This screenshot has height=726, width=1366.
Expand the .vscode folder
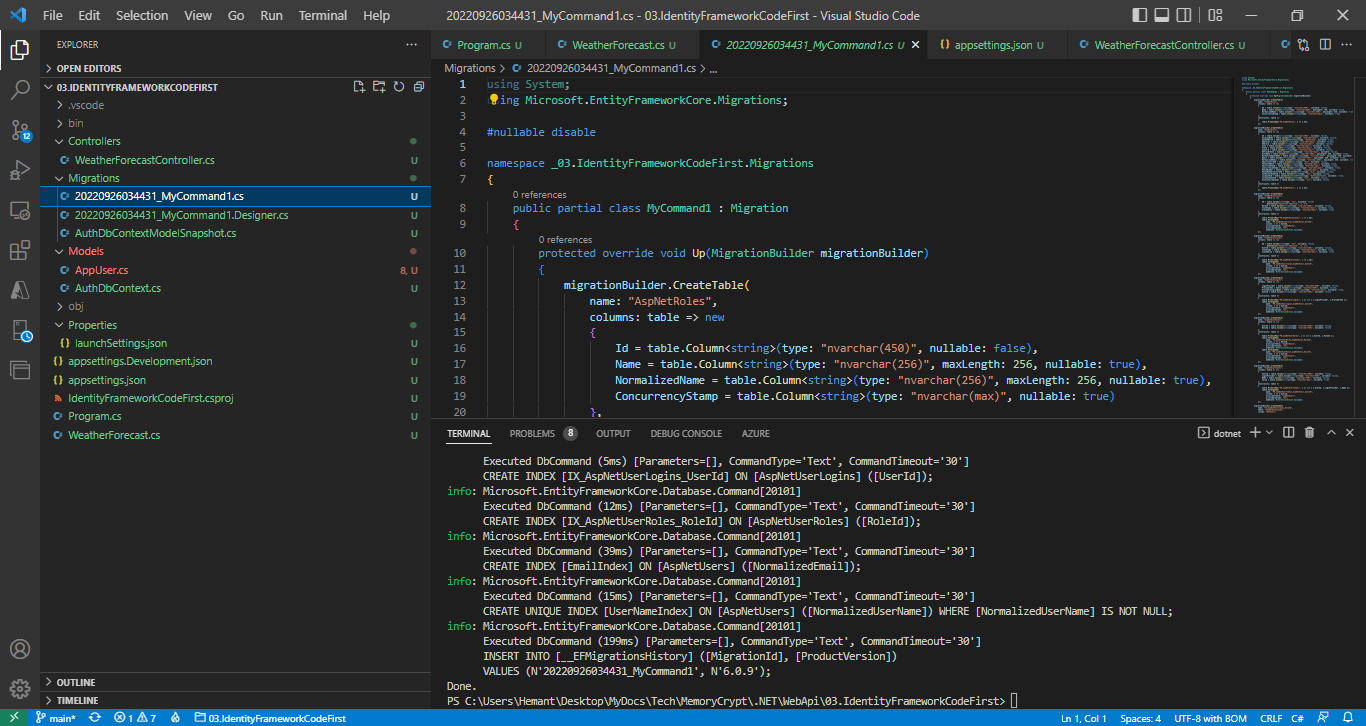pos(236,105)
